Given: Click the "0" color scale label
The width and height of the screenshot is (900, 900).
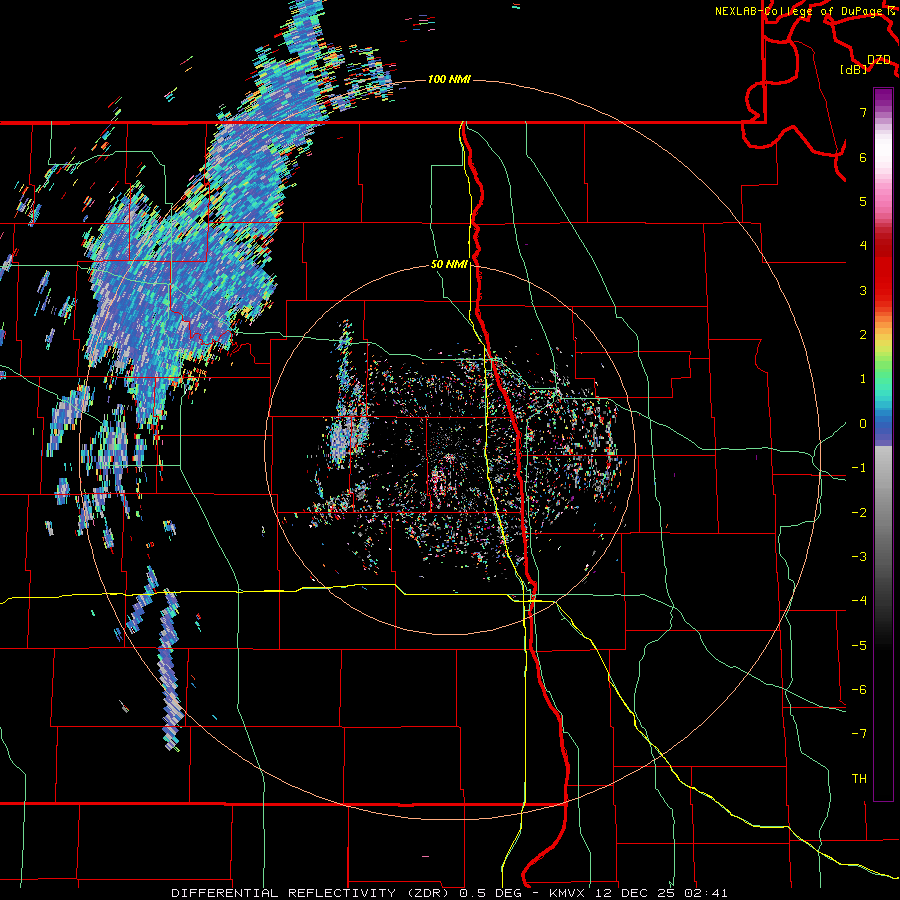Looking at the screenshot, I should click(x=863, y=424).
